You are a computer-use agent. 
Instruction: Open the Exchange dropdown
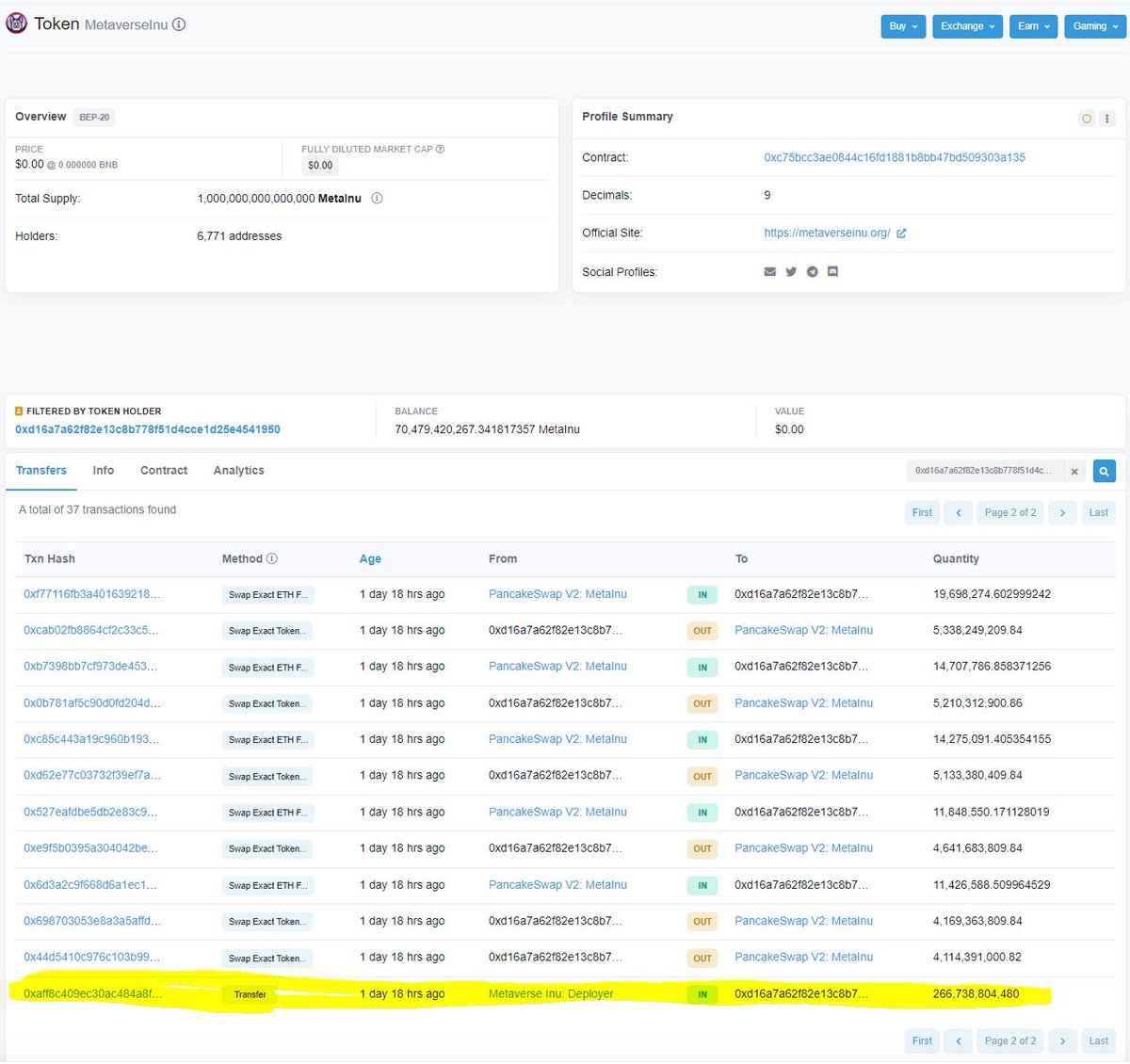pyautogui.click(x=968, y=26)
